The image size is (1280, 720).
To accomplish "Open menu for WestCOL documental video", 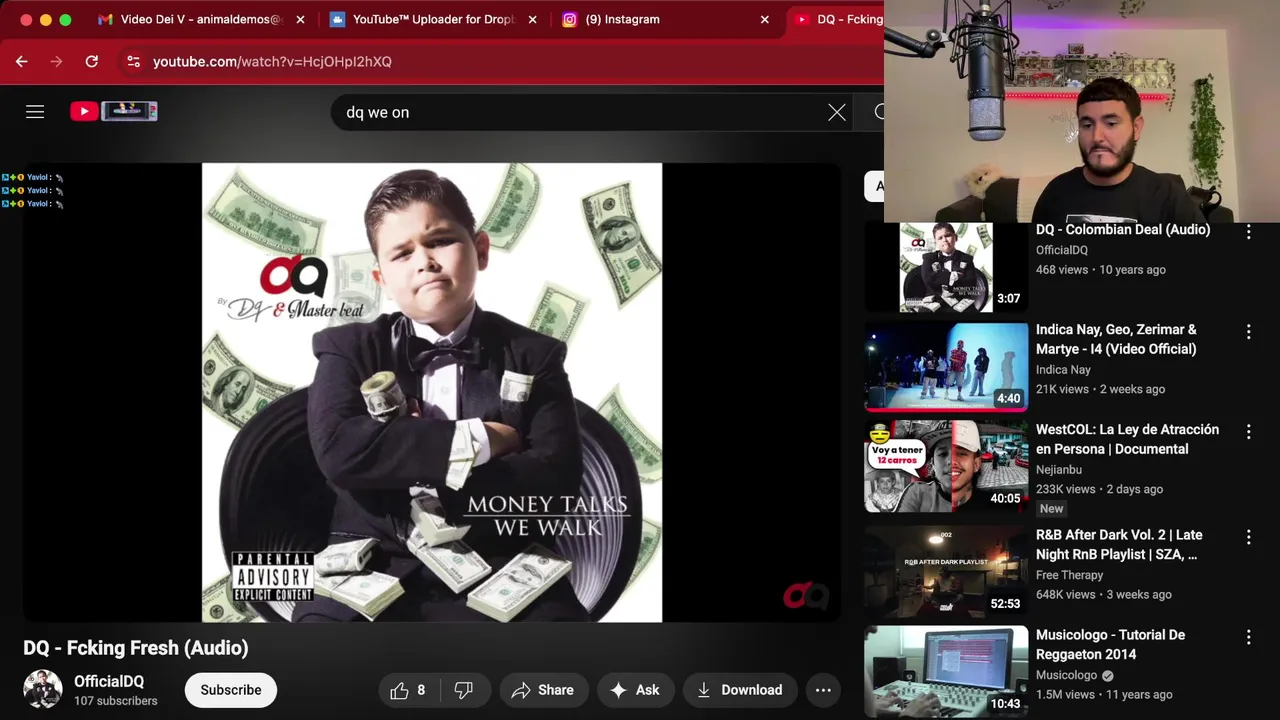I will point(1248,432).
